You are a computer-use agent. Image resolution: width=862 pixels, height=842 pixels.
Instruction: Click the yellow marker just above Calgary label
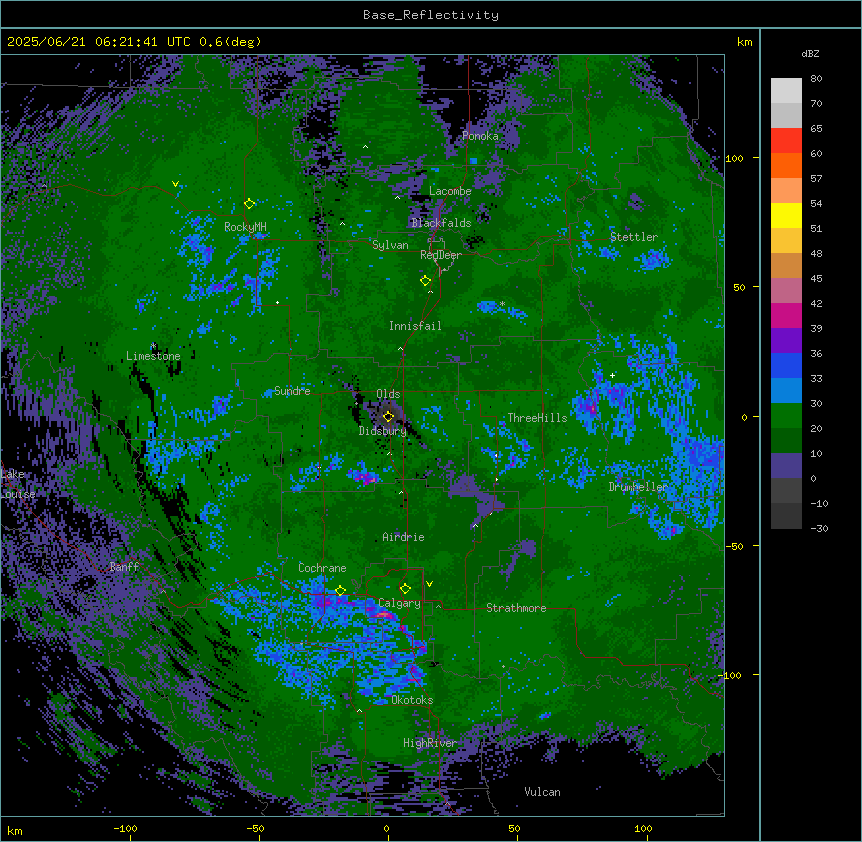[x=406, y=589]
